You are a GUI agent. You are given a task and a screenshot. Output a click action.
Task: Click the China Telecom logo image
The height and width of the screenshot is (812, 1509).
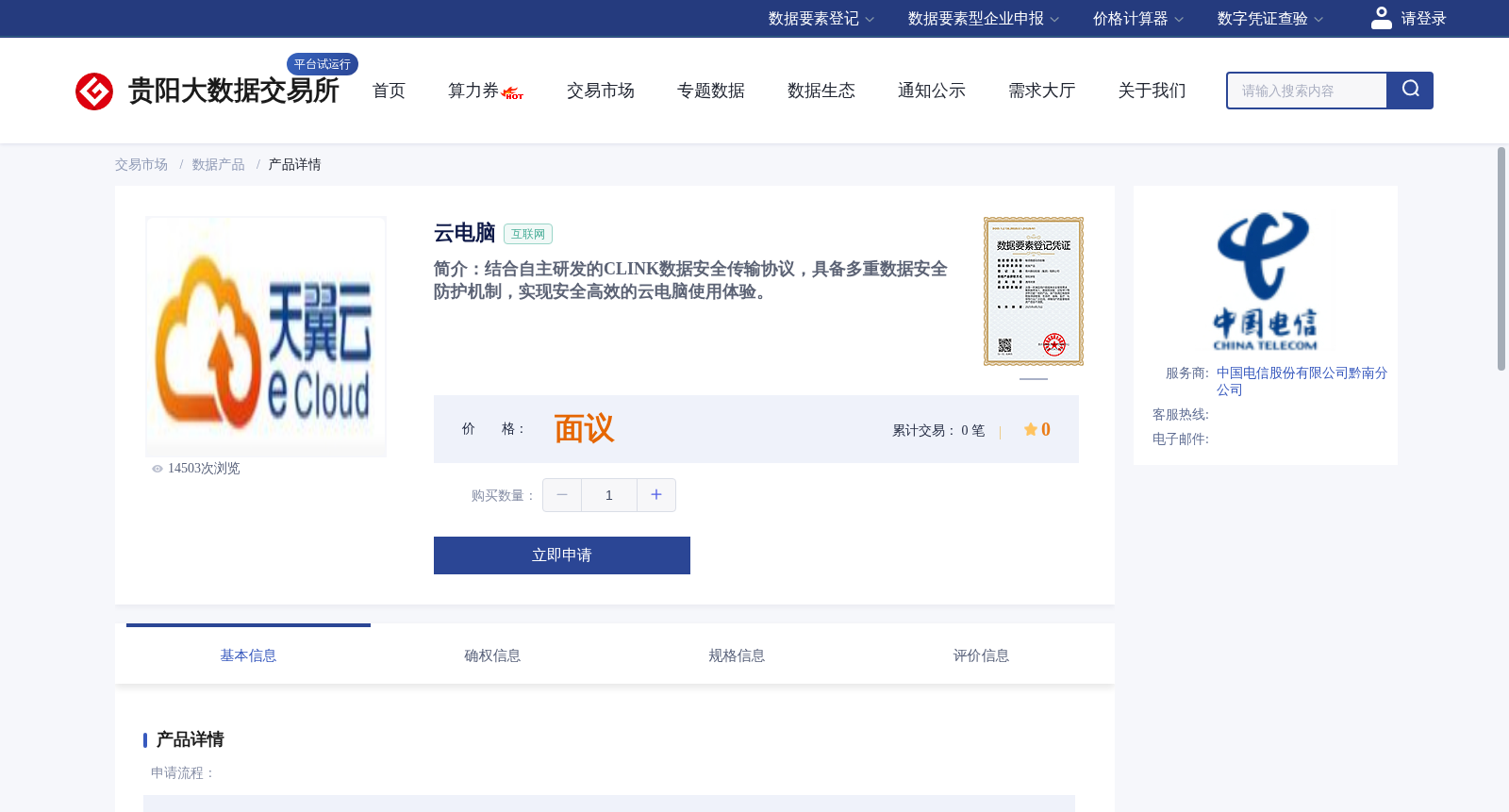coord(1265,281)
